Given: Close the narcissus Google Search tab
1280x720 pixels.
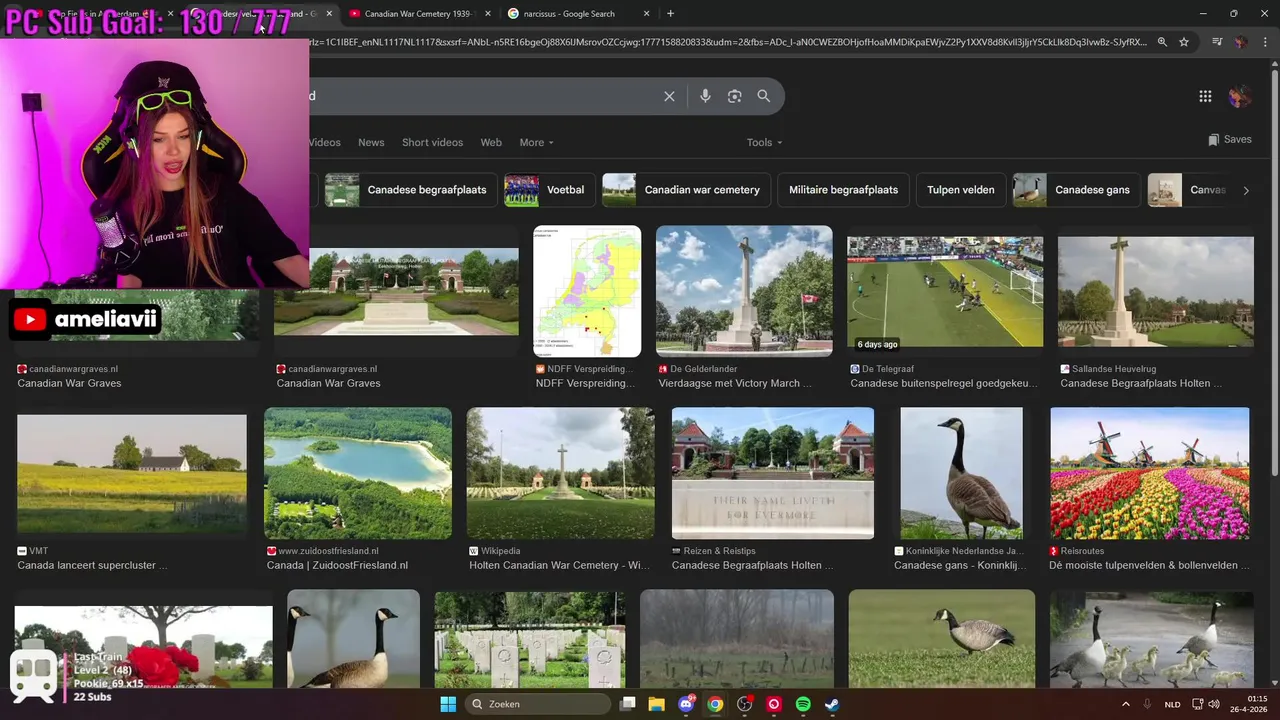Looking at the screenshot, I should click(646, 14).
